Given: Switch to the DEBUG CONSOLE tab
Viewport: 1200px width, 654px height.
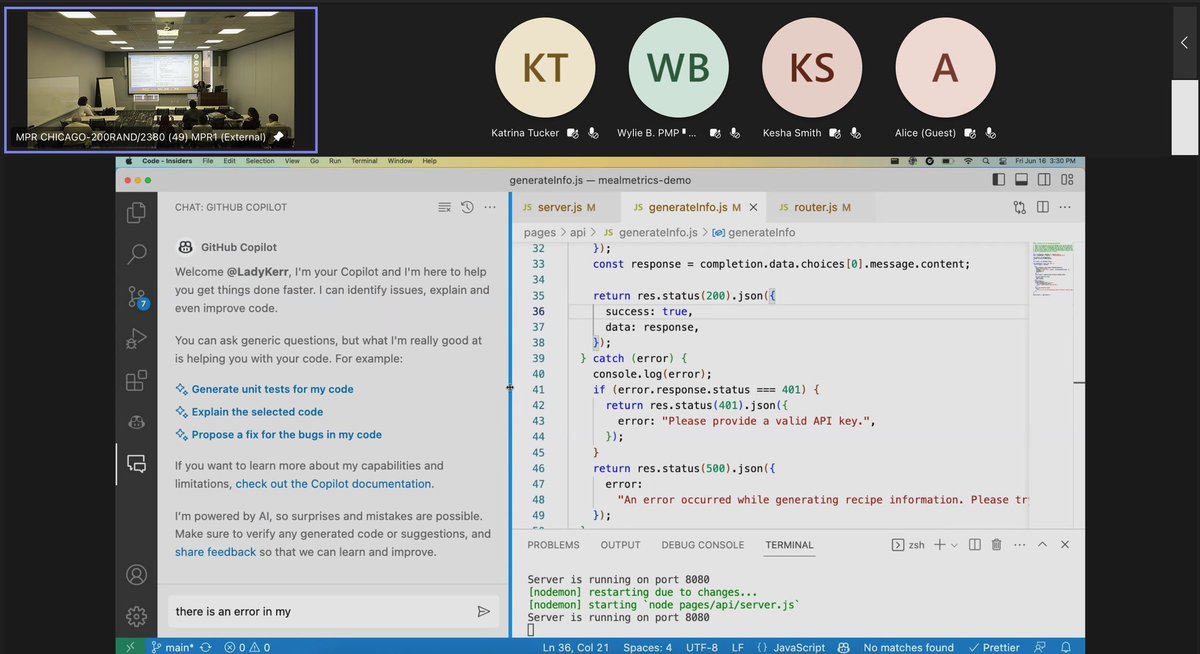Looking at the screenshot, I should pyautogui.click(x=703, y=545).
